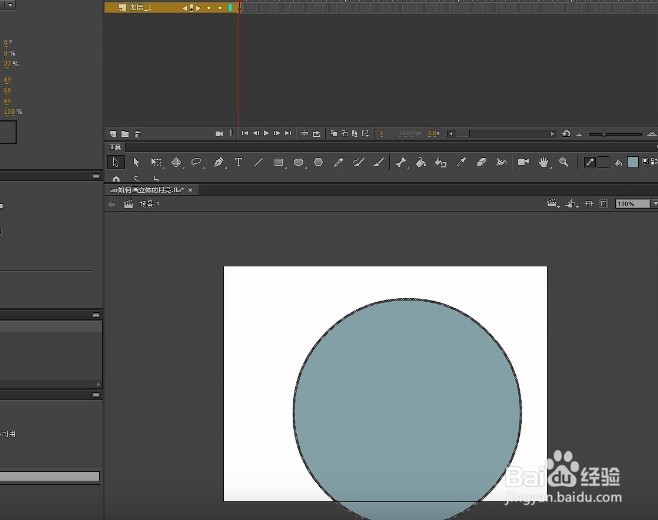
Task: Open the Edit Symbols dropdown
Action: coord(572,204)
